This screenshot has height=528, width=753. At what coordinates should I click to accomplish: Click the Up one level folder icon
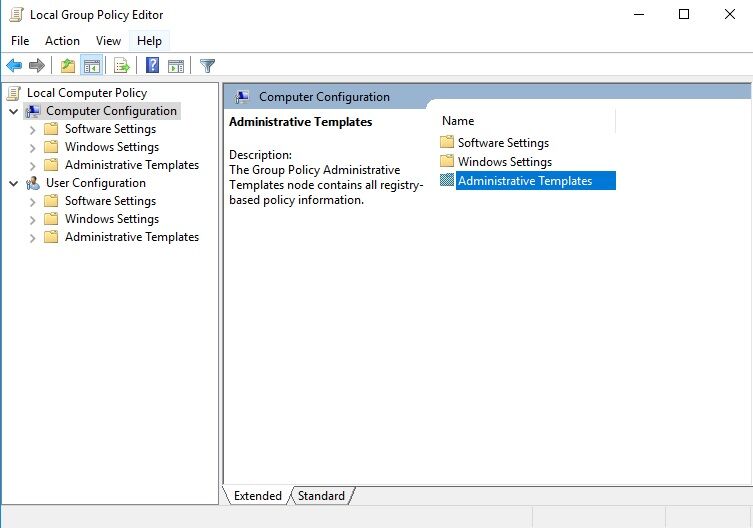68,65
